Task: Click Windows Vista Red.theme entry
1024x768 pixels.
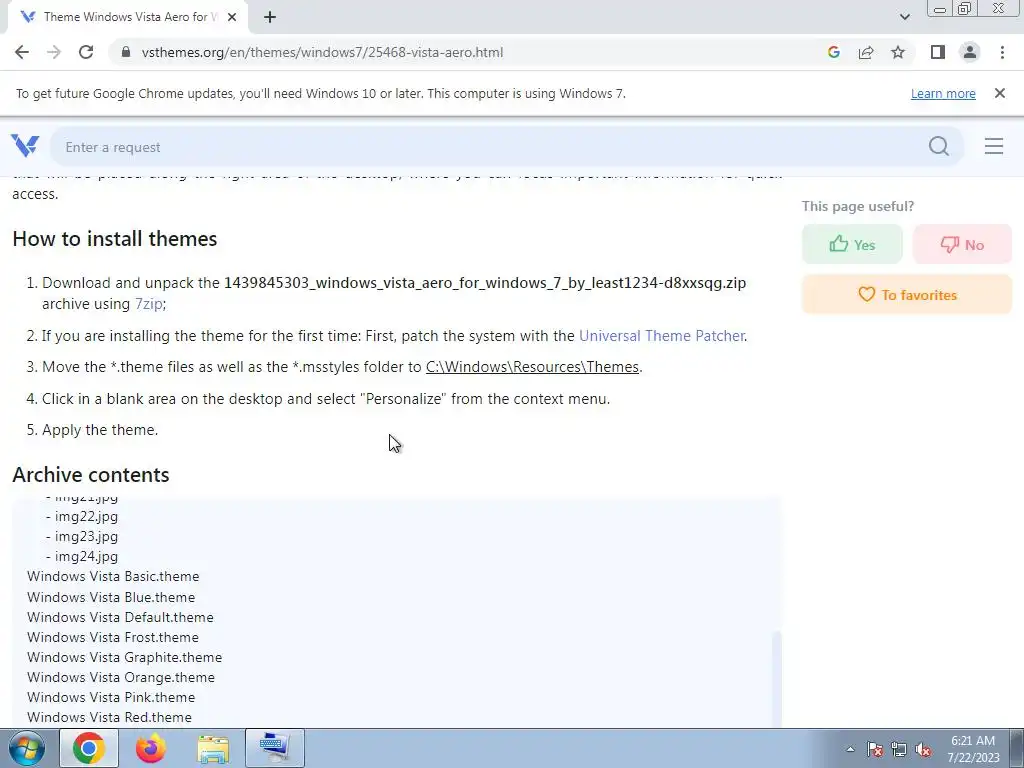Action: pyautogui.click(x=109, y=717)
